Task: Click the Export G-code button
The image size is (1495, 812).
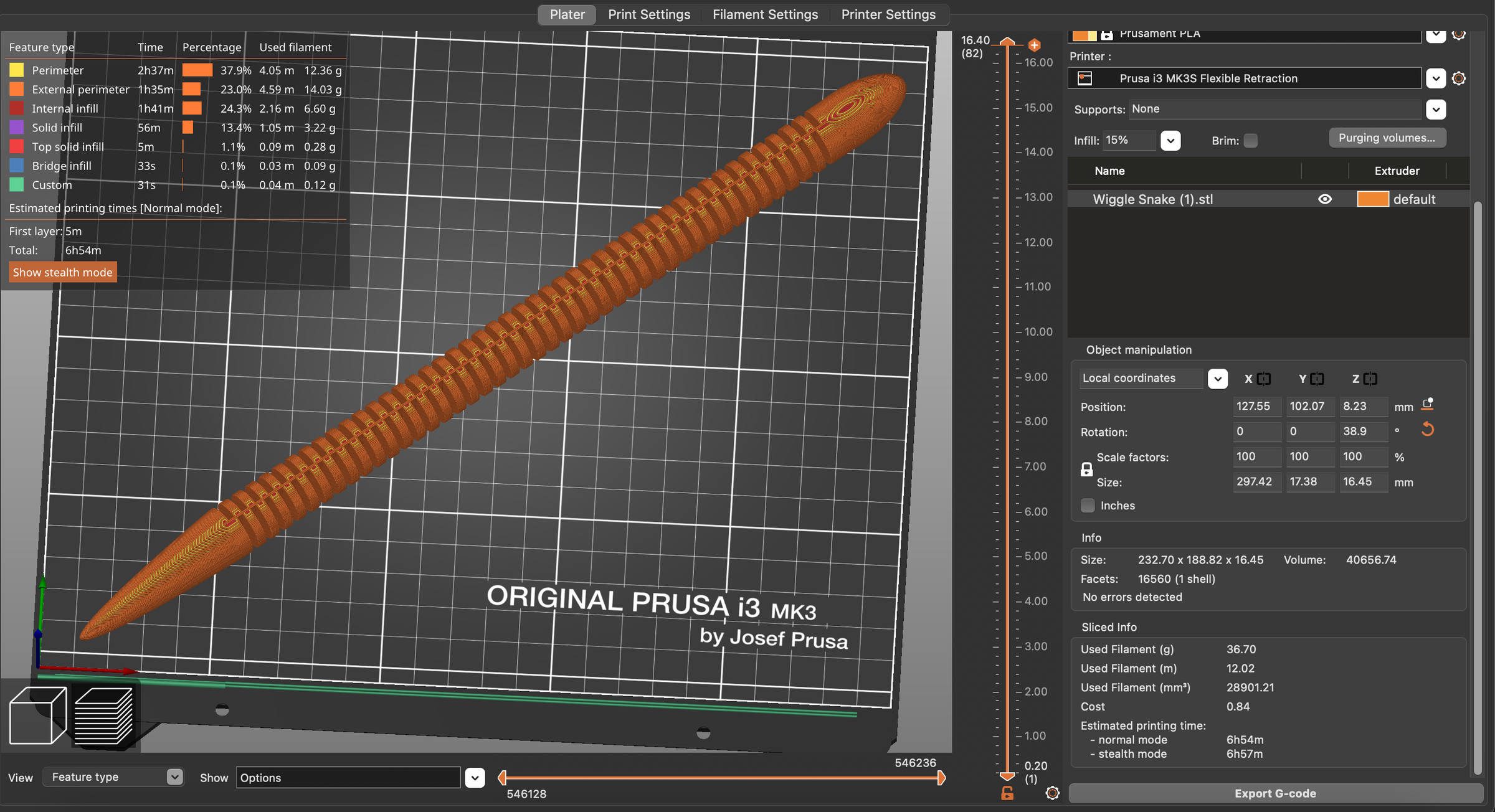Action: point(1274,793)
